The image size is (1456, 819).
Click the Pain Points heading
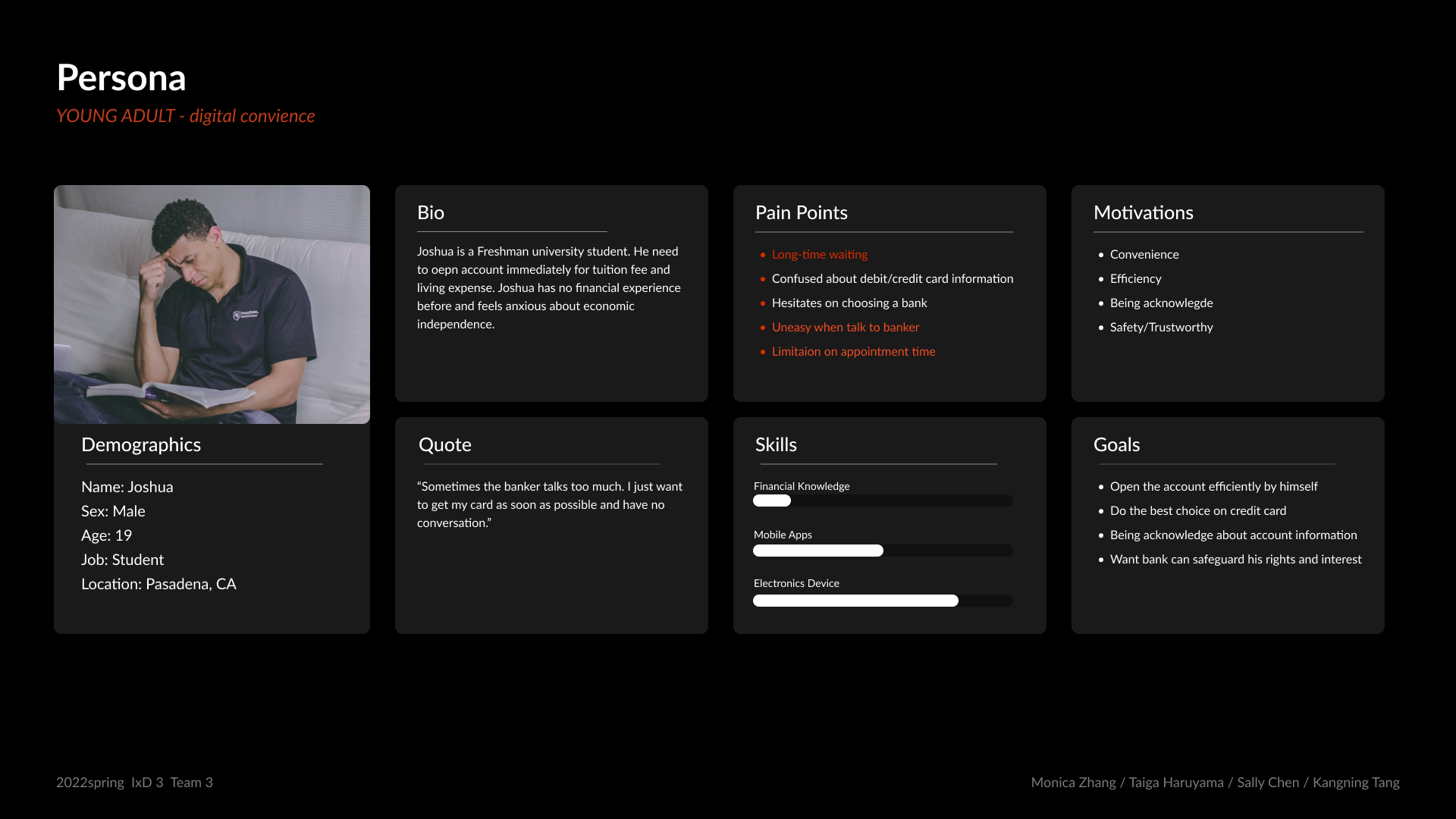(x=801, y=213)
